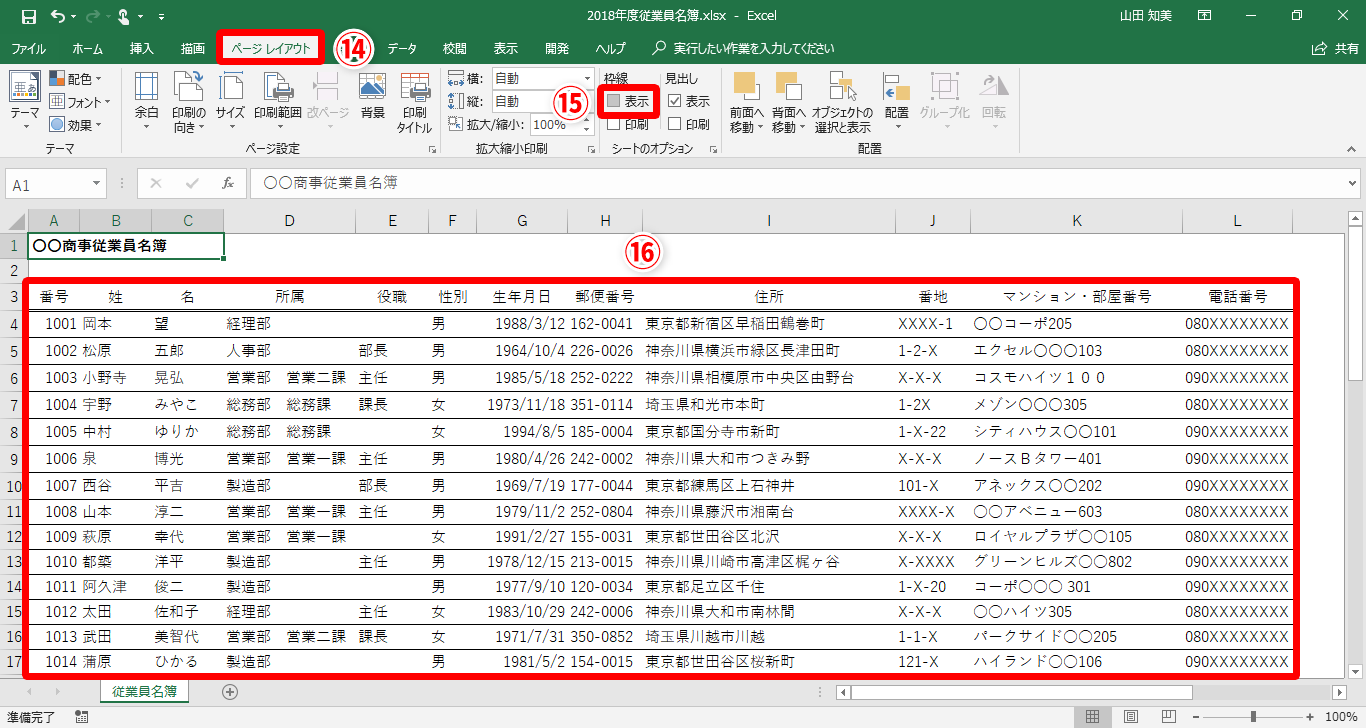
Task: Switch to Normal view in status bar
Action: tap(1093, 716)
